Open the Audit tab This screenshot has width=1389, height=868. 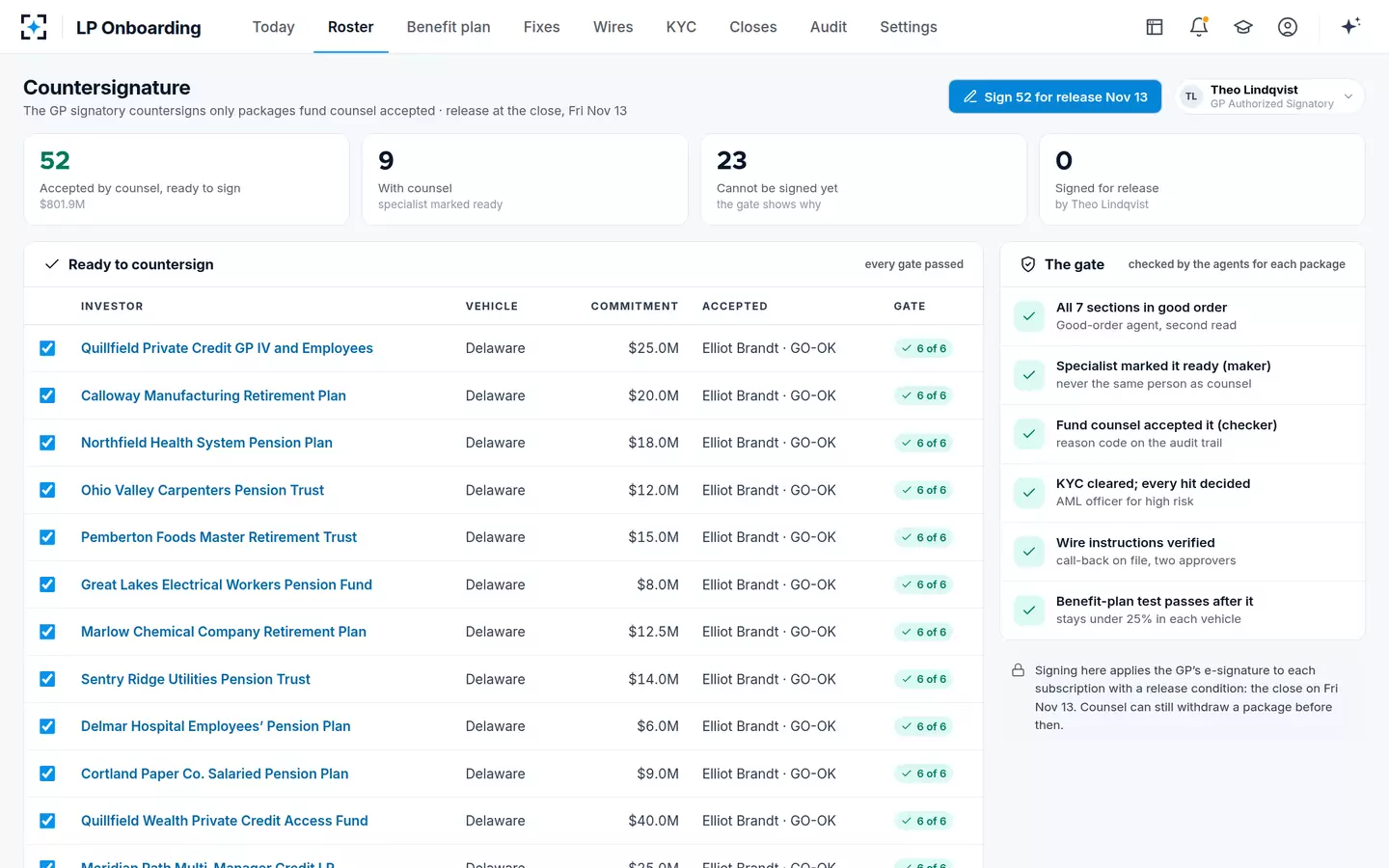point(829,27)
